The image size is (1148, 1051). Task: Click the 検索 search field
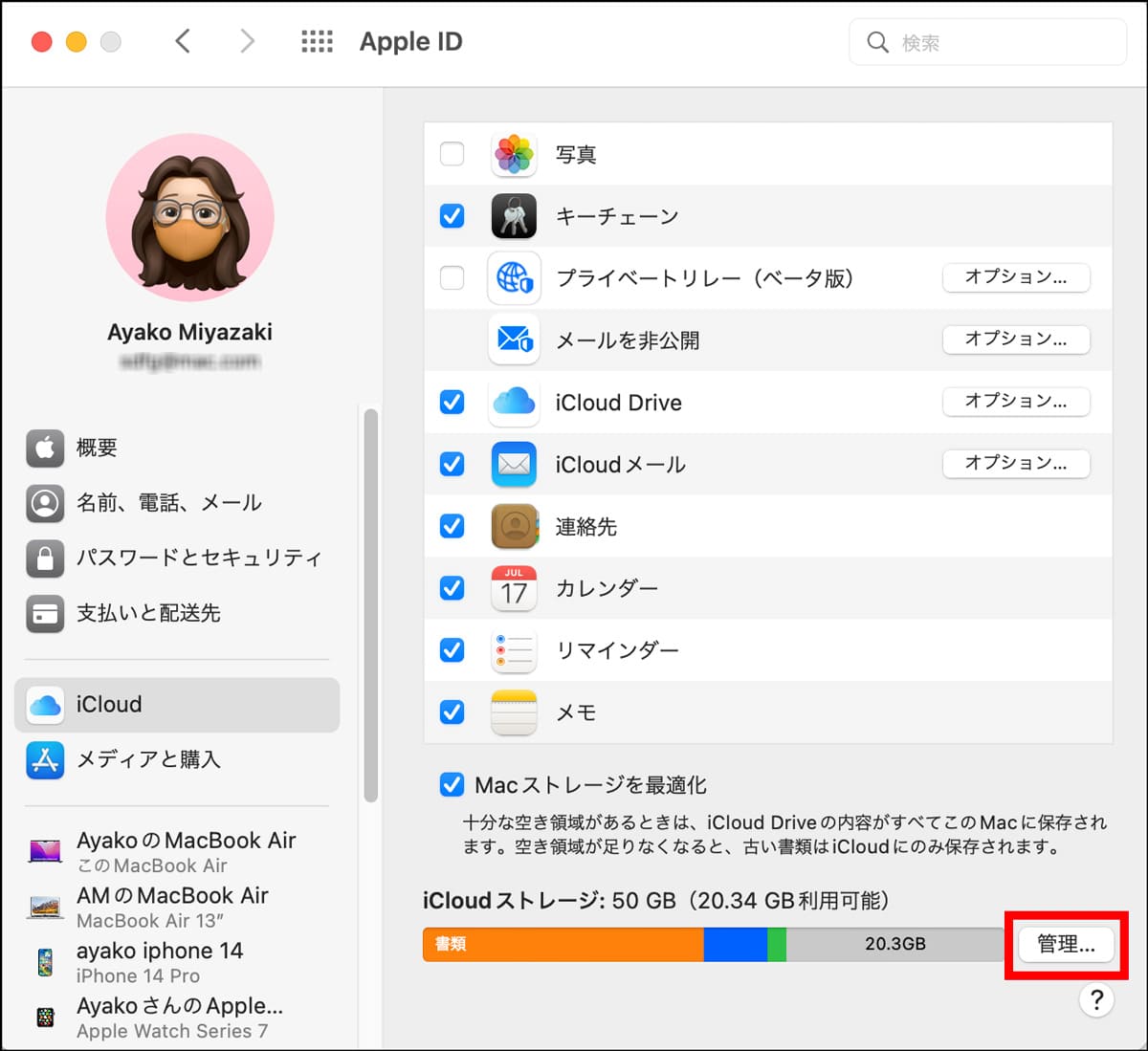coord(988,42)
